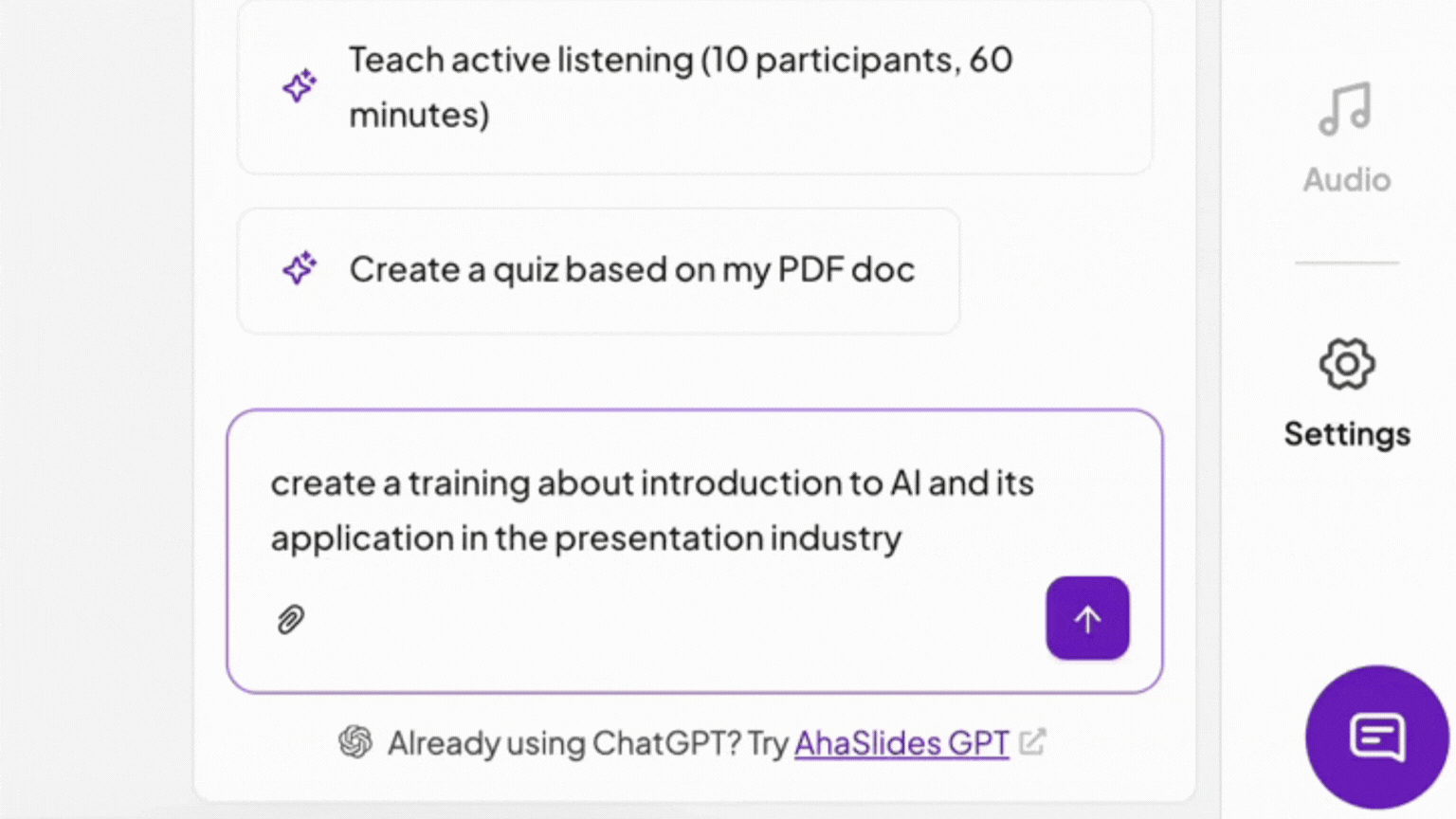The height and width of the screenshot is (819, 1456).
Task: Click the Already using ChatGPT footer text
Action: click(x=588, y=743)
